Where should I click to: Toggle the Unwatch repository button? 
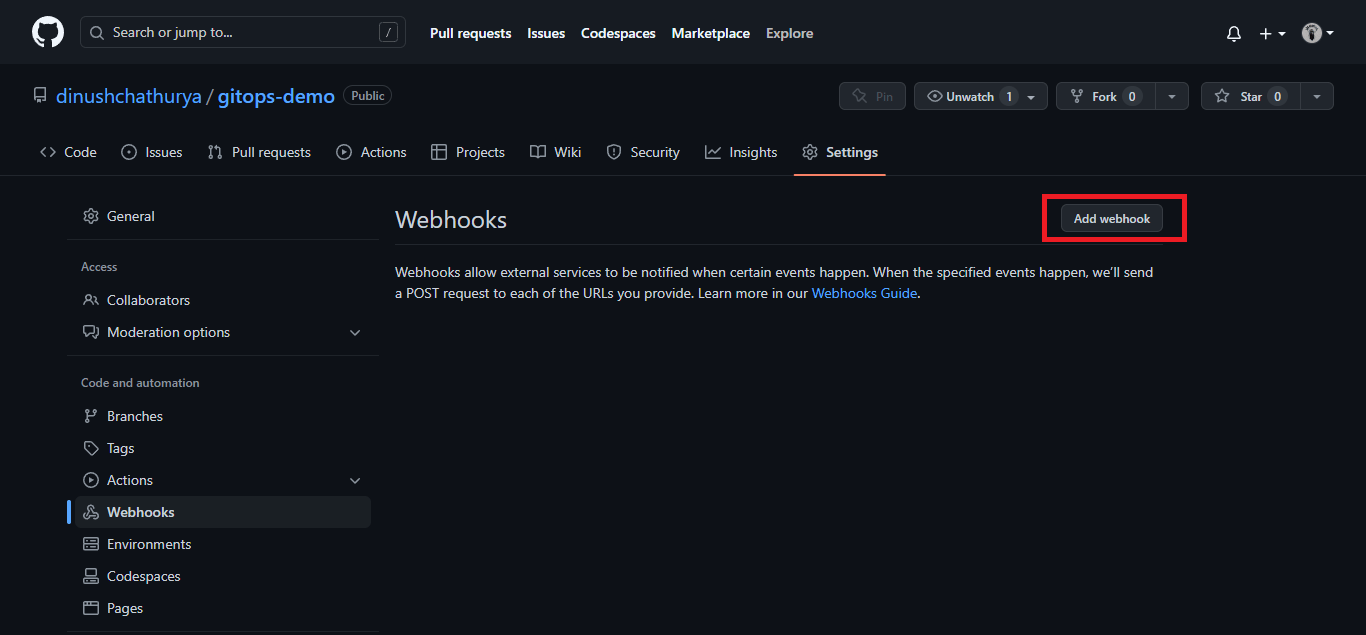click(968, 95)
